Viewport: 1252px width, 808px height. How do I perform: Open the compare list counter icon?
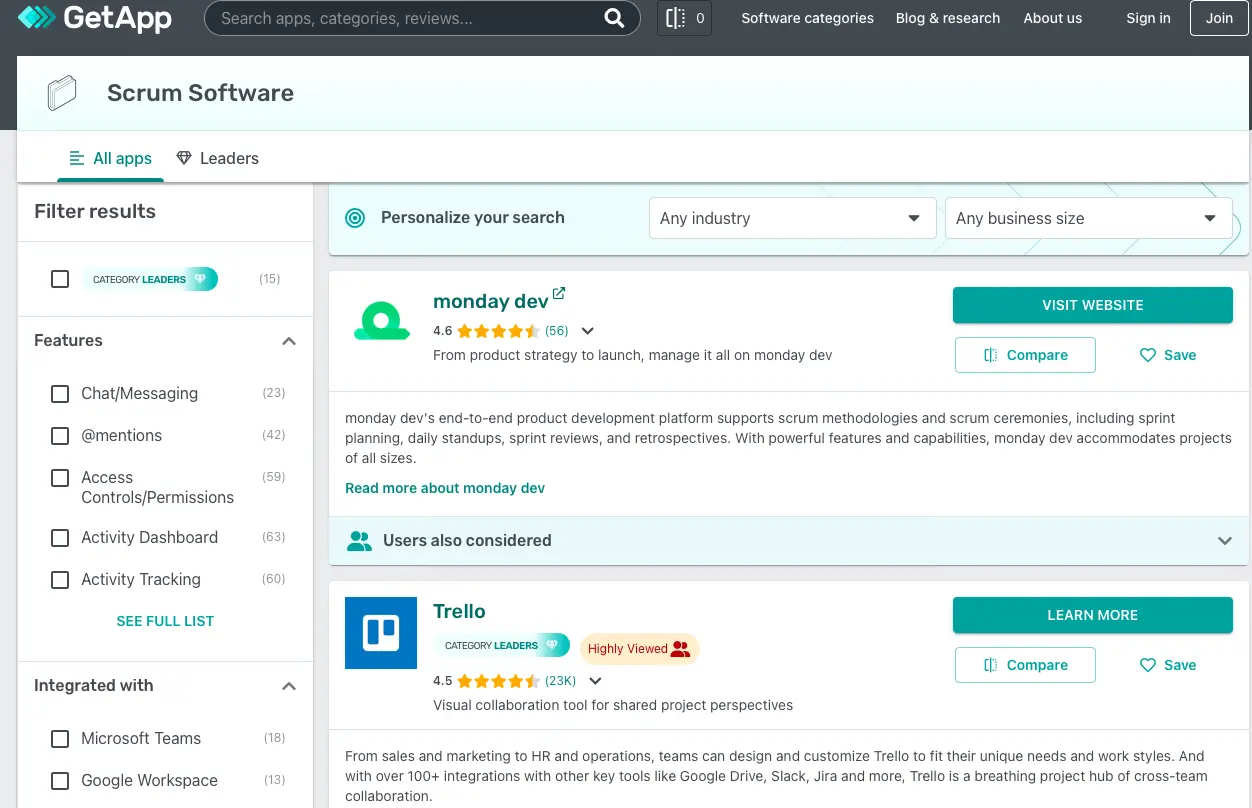pyautogui.click(x=684, y=18)
